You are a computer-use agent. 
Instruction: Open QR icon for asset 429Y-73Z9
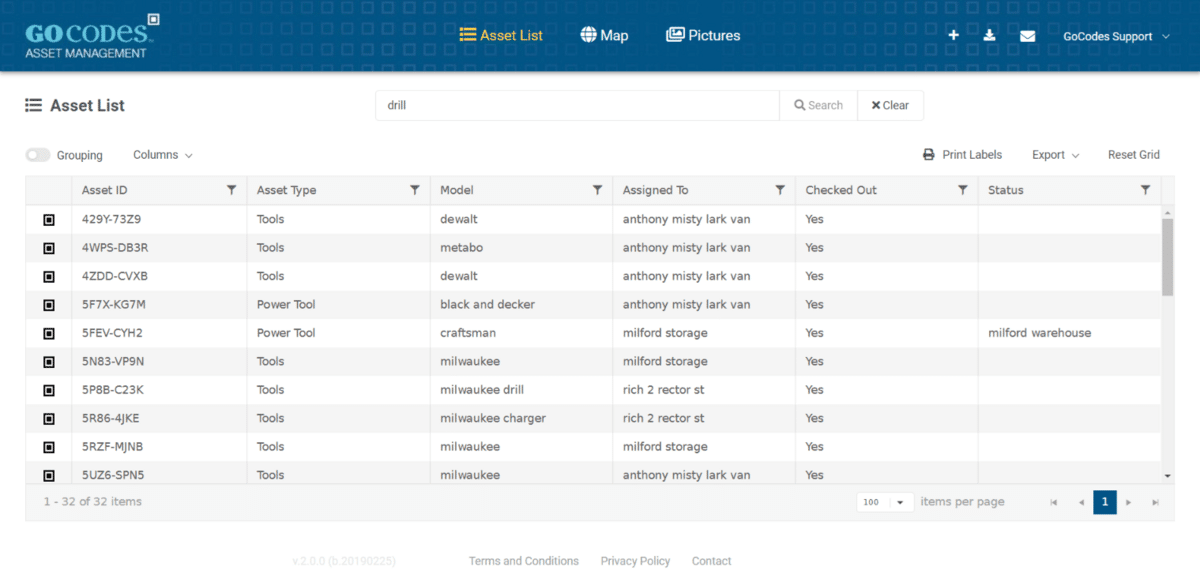(x=48, y=219)
